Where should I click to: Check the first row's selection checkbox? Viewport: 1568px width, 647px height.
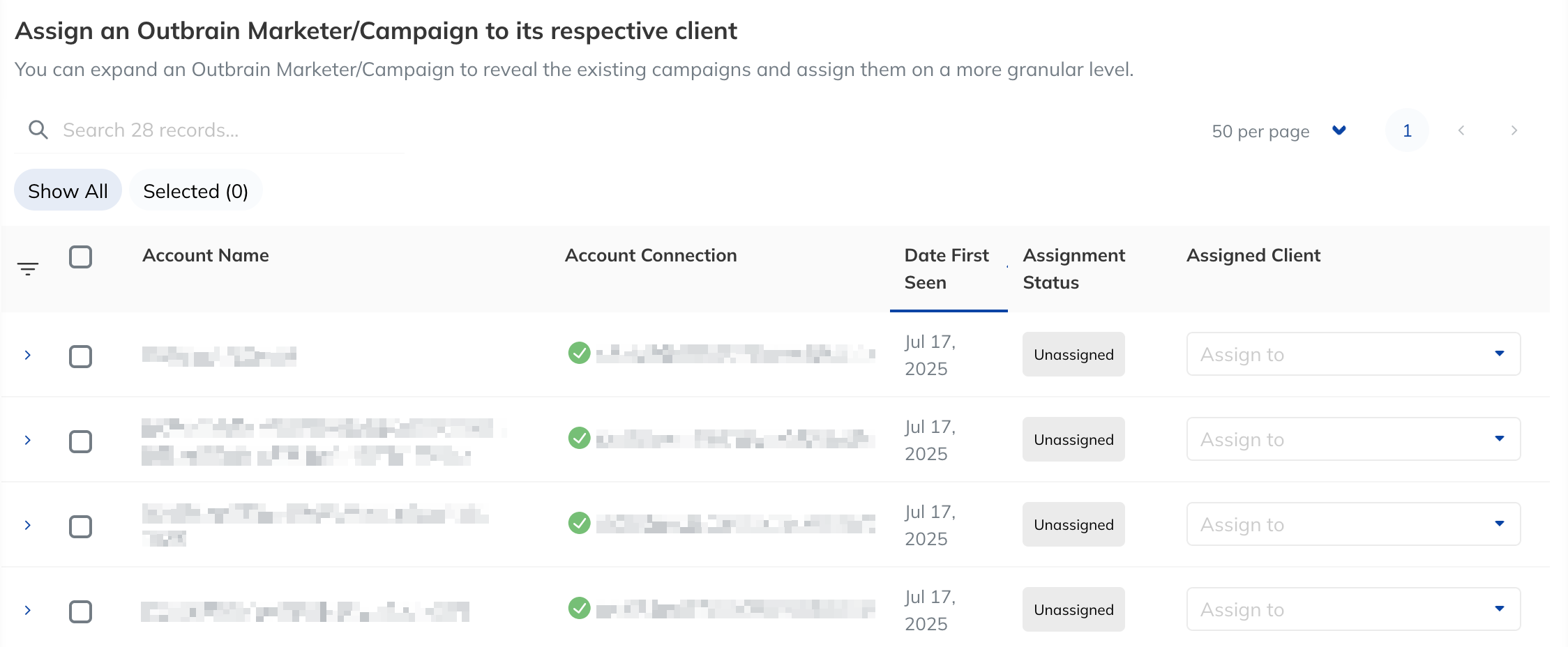pos(82,357)
